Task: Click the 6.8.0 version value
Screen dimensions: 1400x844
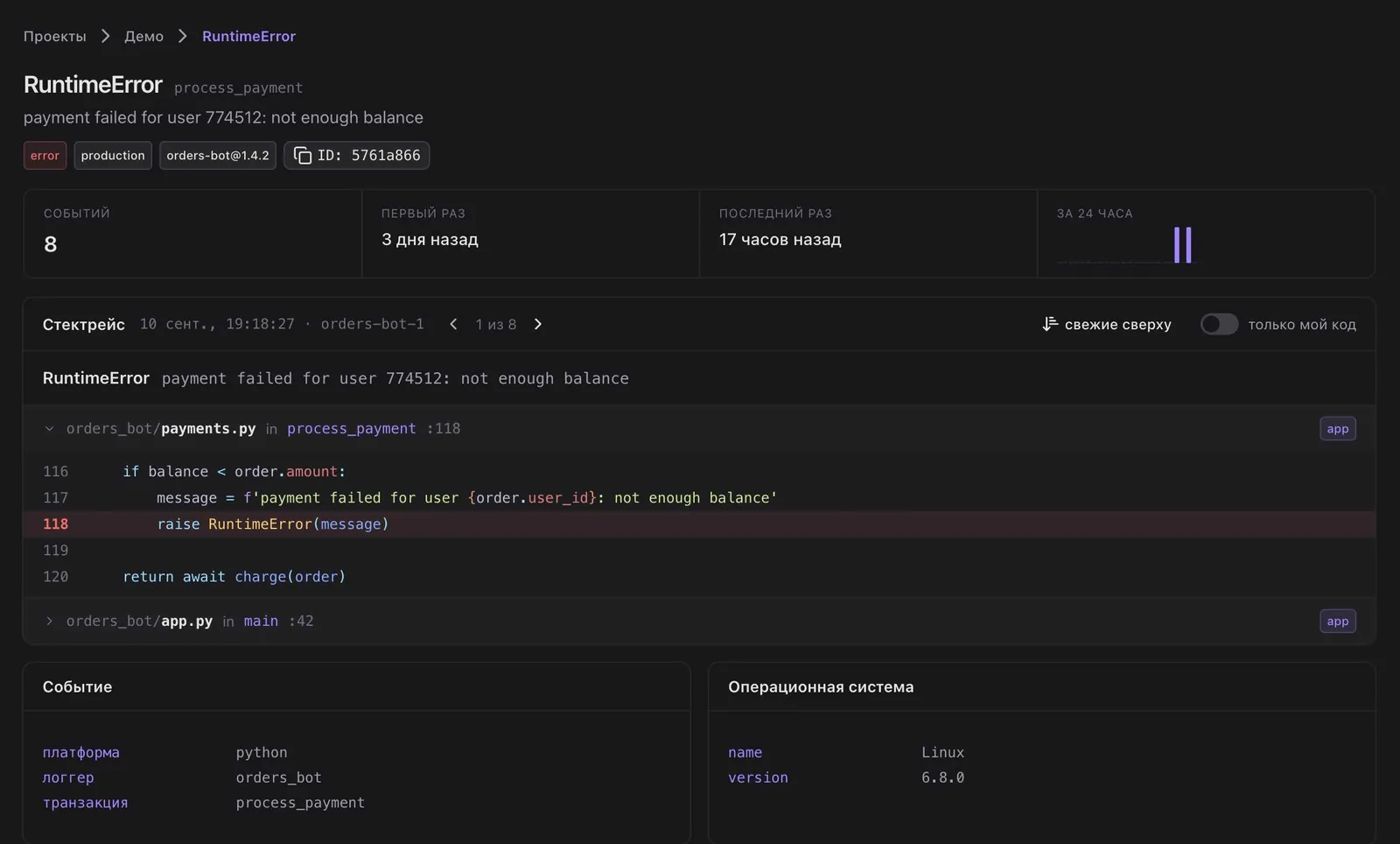Action: point(942,777)
